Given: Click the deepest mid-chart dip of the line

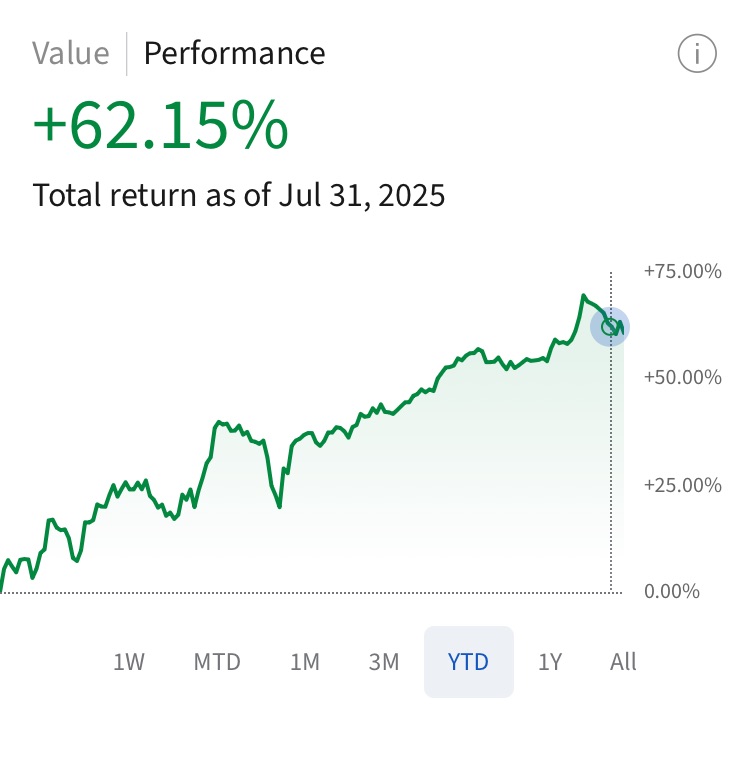Looking at the screenshot, I should point(279,506).
